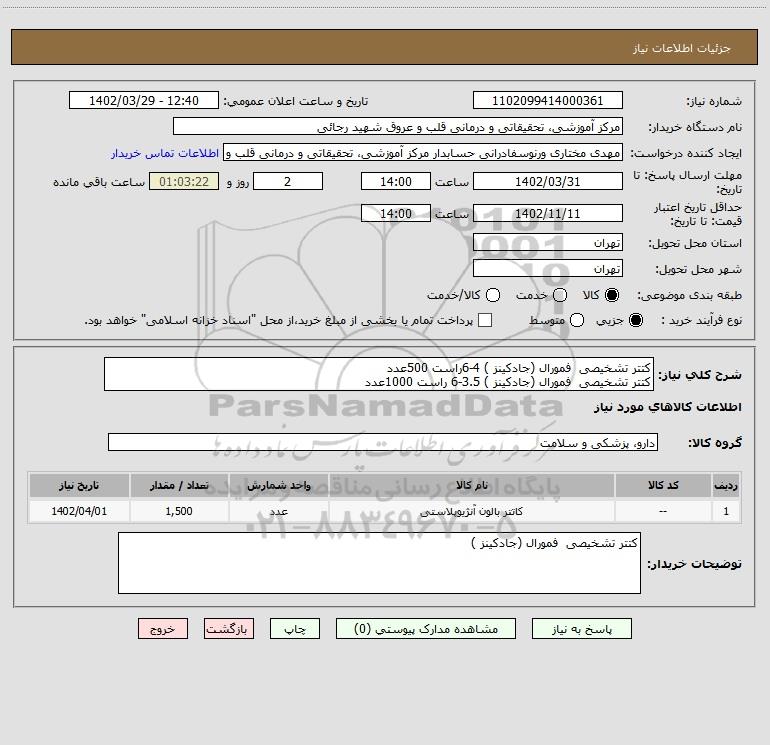Click the response deadline date 1402/03/31
This screenshot has width=770, height=745.
click(548, 181)
